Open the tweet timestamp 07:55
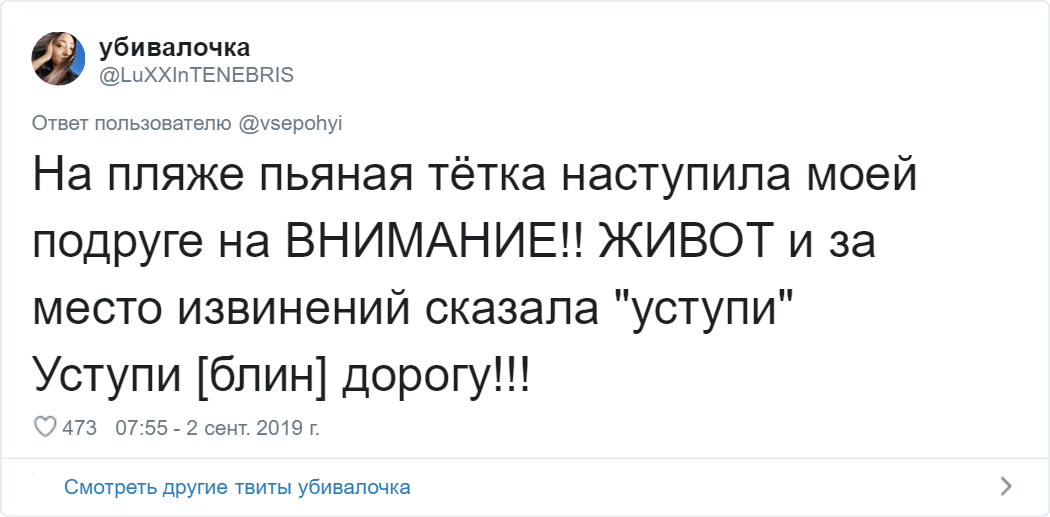Screen dimensions: 1050x517 139,428
